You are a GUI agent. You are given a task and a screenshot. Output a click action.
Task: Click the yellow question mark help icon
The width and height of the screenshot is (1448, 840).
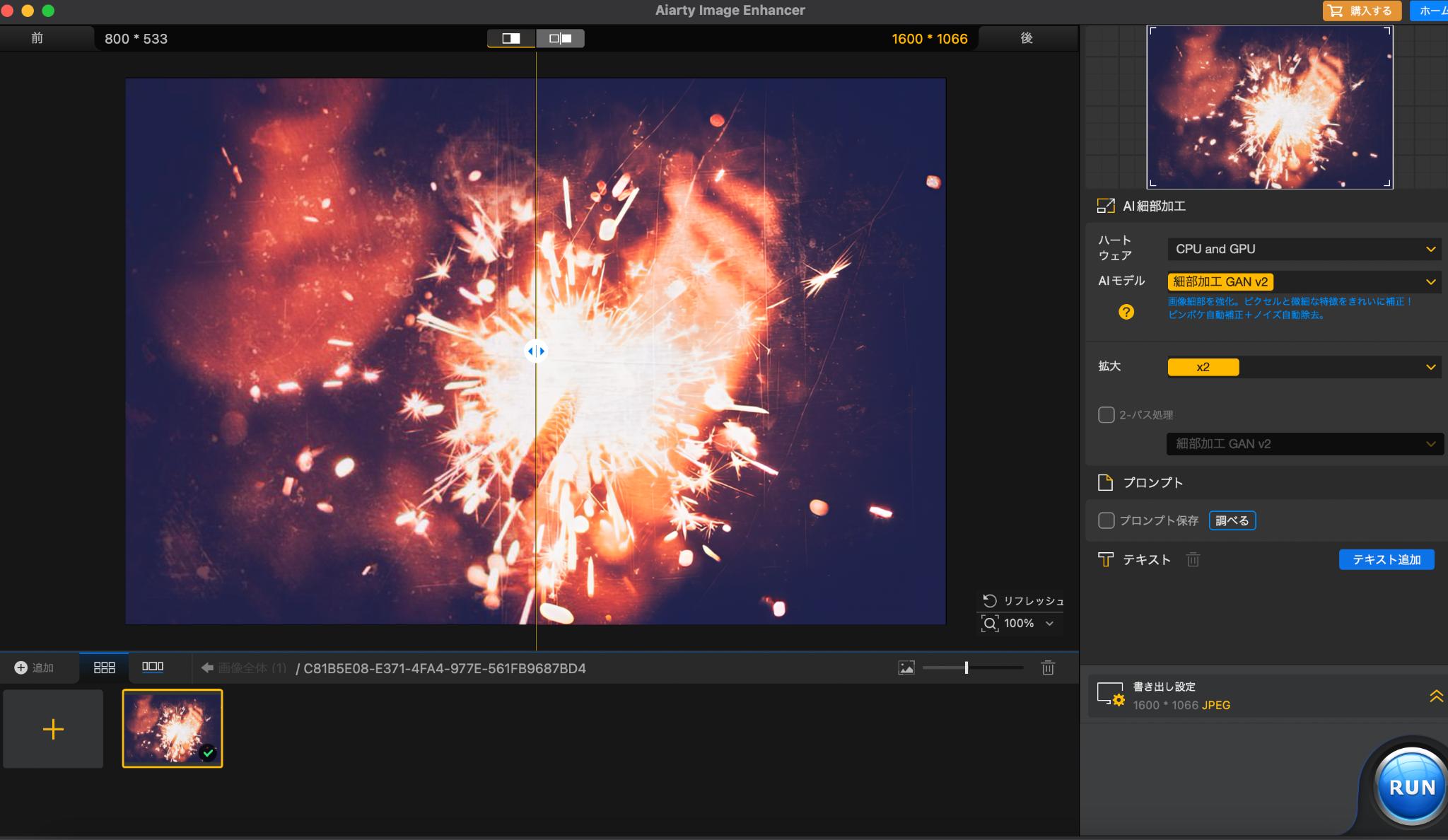pos(1126,312)
